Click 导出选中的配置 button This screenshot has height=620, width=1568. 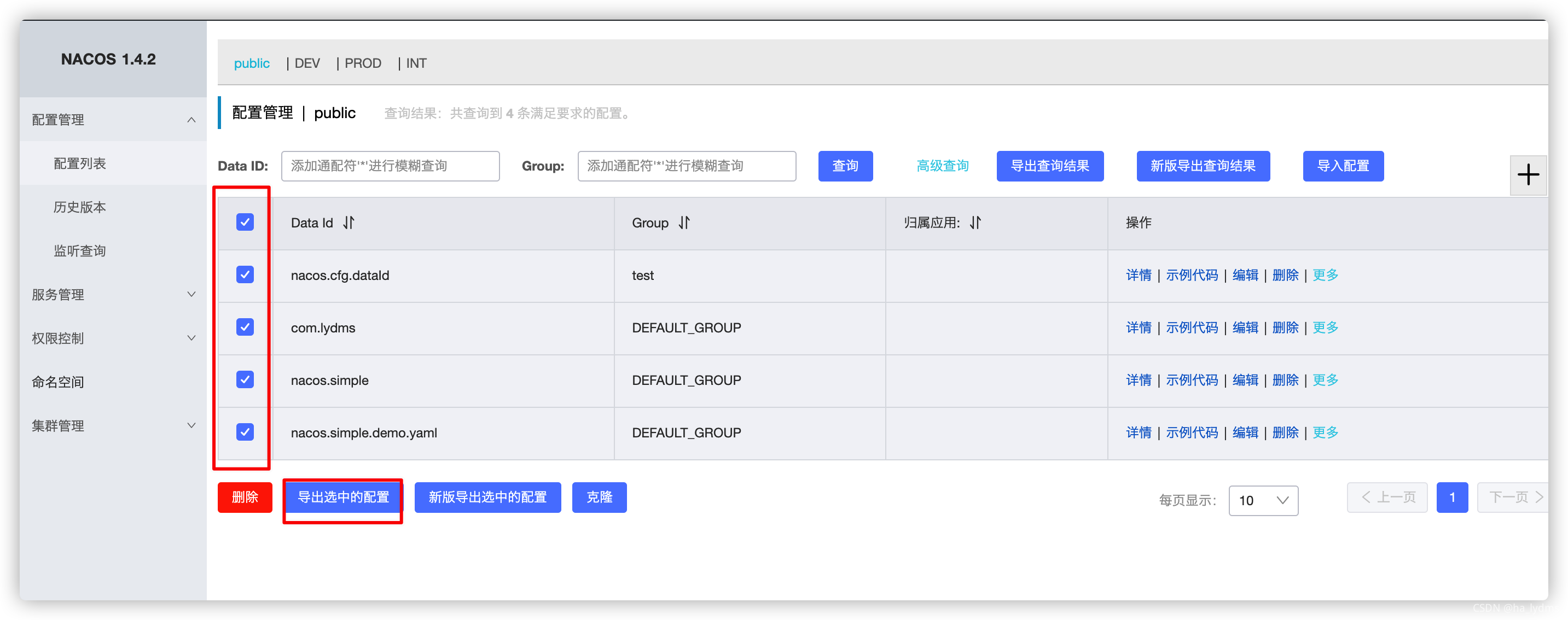click(342, 497)
